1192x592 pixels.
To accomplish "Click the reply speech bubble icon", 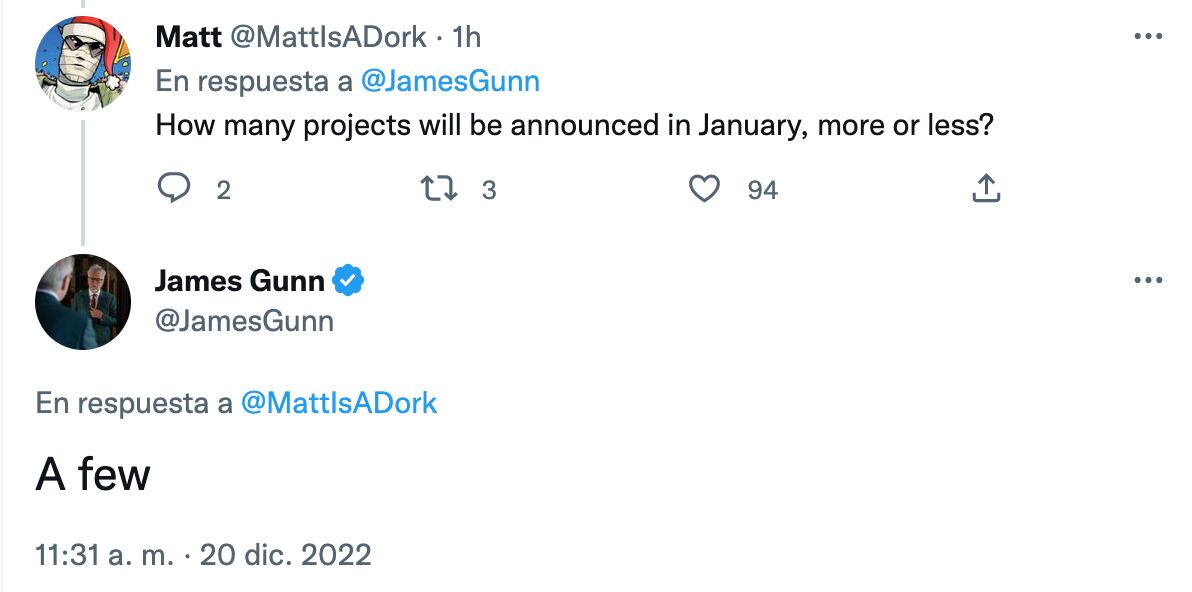I will point(175,188).
